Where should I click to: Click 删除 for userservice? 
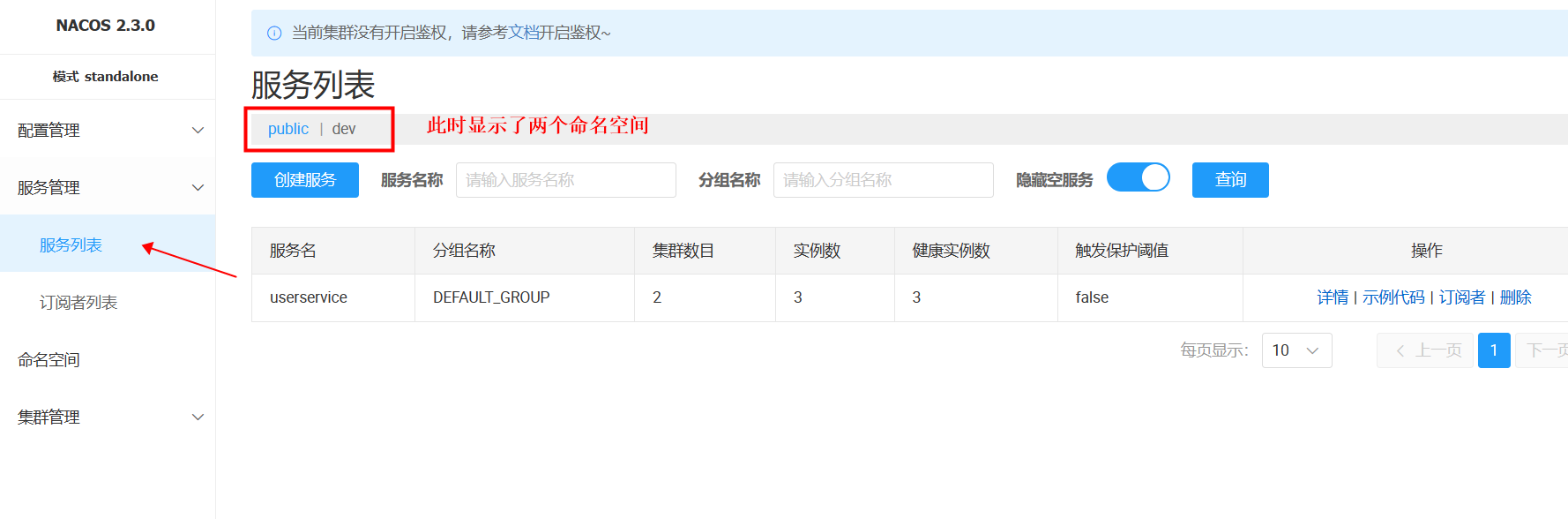1515,297
